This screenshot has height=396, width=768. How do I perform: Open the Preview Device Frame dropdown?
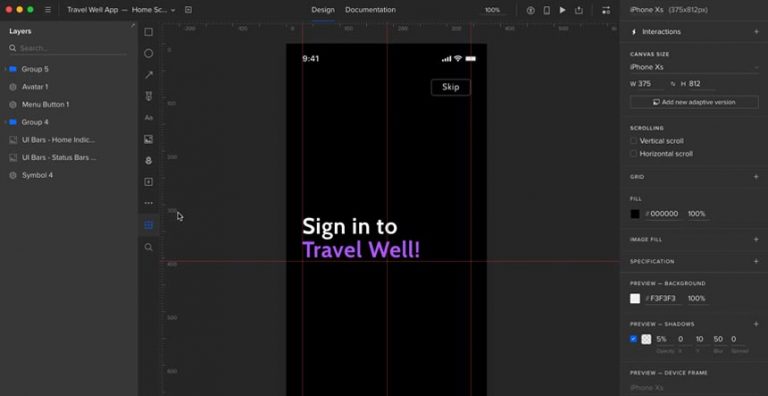[694, 388]
